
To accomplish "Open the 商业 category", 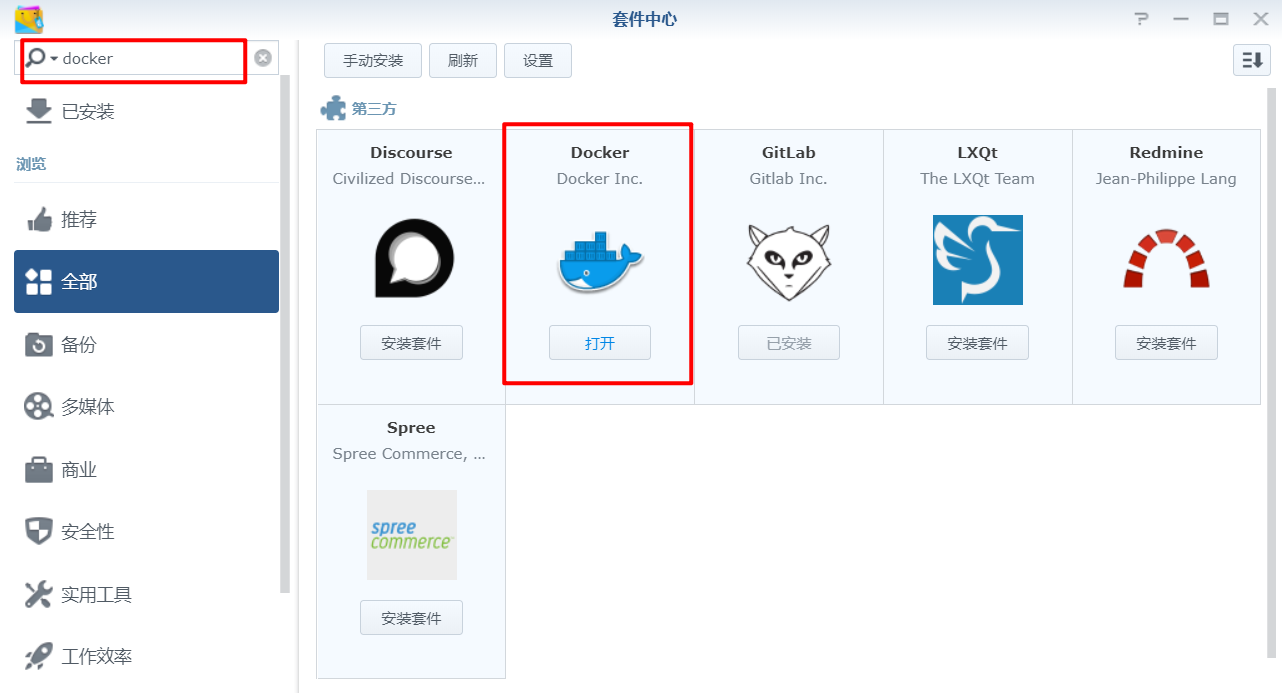I will (x=146, y=469).
